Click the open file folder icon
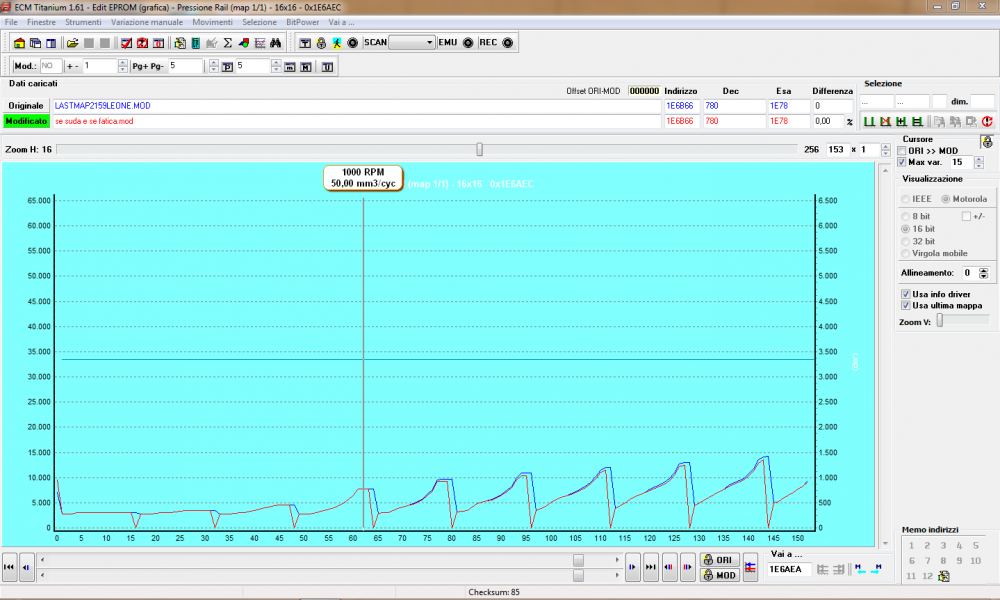This screenshot has width=1000, height=600. [x=72, y=43]
